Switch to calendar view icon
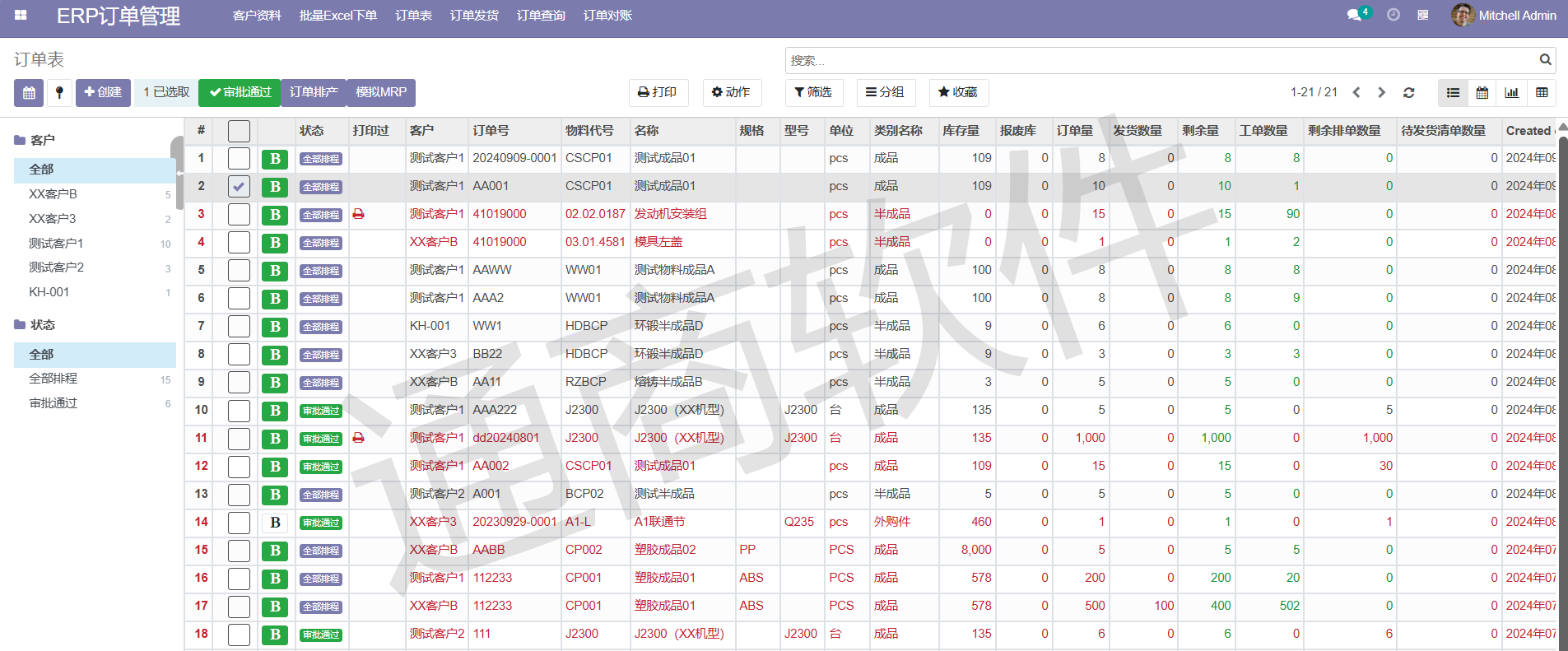1568x651 pixels. coord(1482,93)
